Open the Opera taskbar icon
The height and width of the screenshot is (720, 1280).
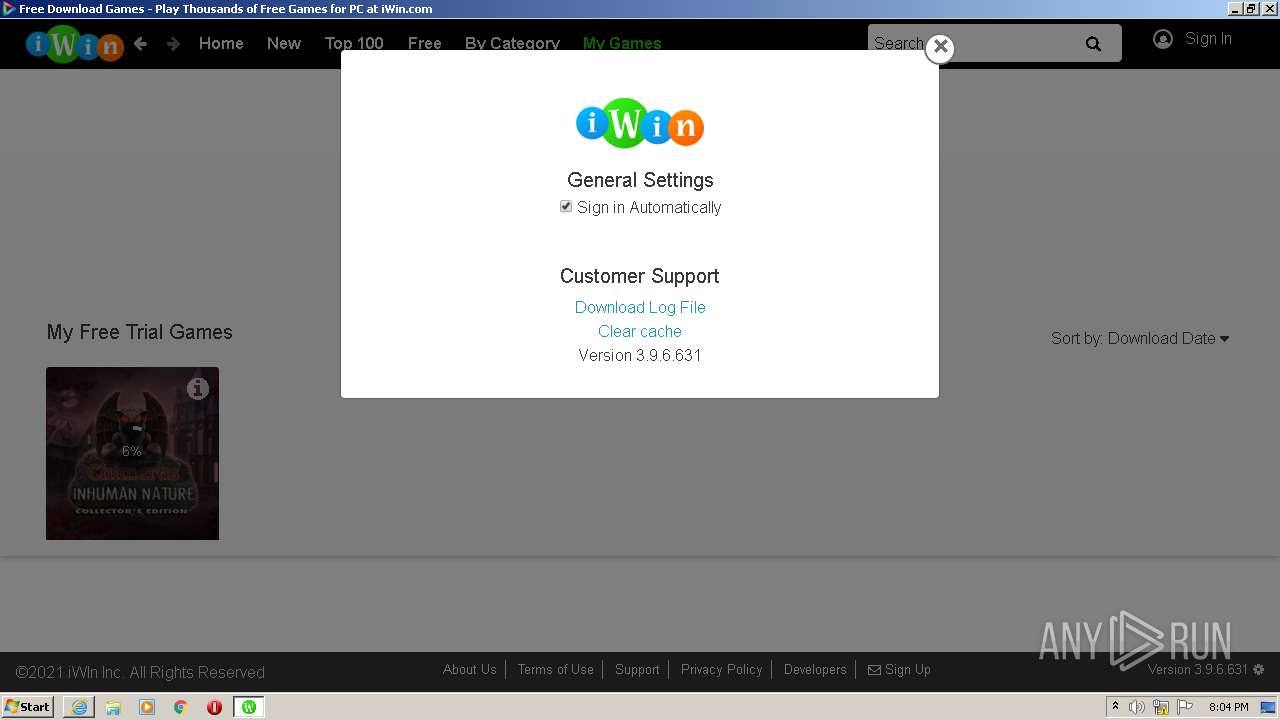click(x=214, y=707)
